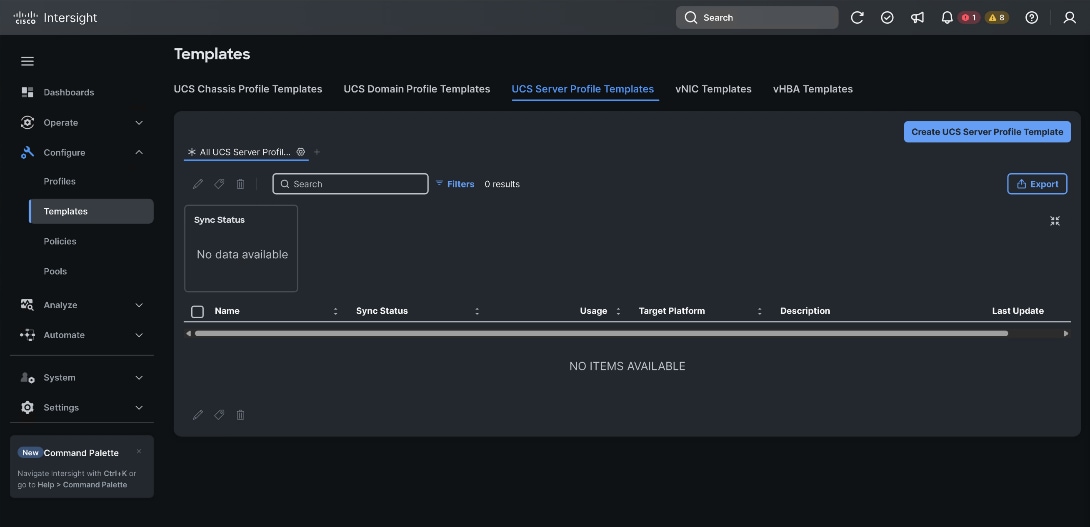
Task: Click the Cisco Intersight logo
Action: tap(55, 17)
